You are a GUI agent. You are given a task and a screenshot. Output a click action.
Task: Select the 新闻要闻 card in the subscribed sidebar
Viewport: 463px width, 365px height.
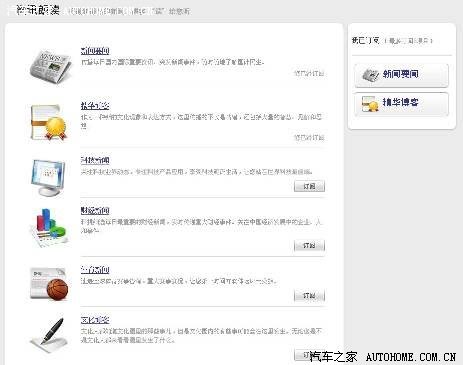click(x=401, y=76)
